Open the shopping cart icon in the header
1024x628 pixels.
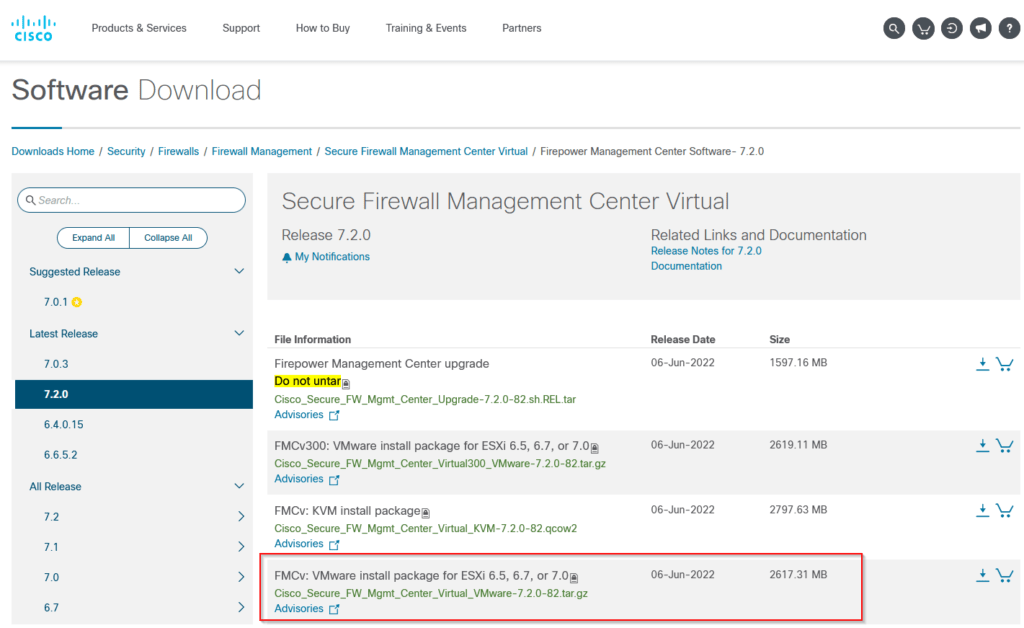click(x=922, y=28)
